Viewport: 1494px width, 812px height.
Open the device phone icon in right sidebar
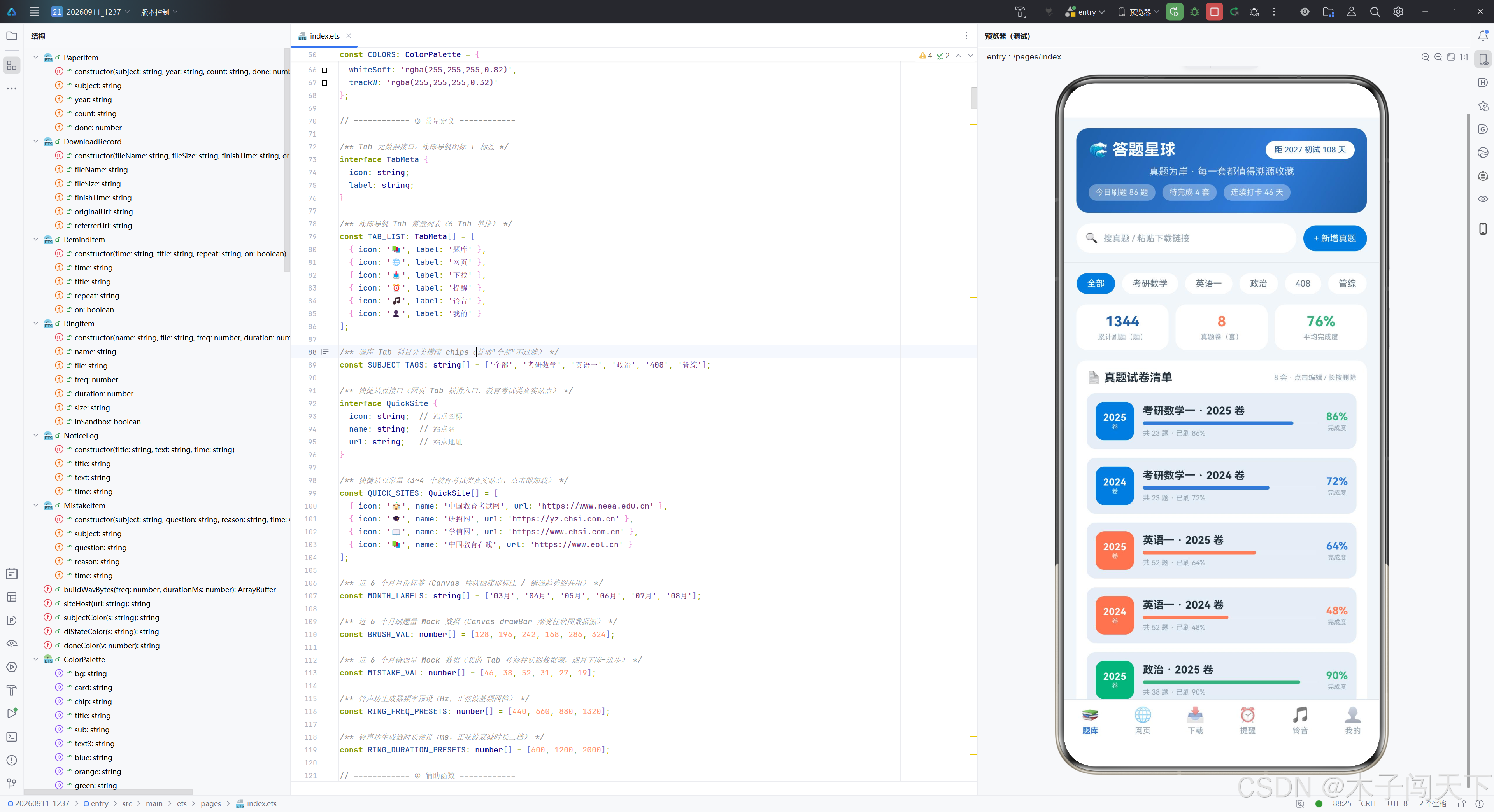[1483, 228]
